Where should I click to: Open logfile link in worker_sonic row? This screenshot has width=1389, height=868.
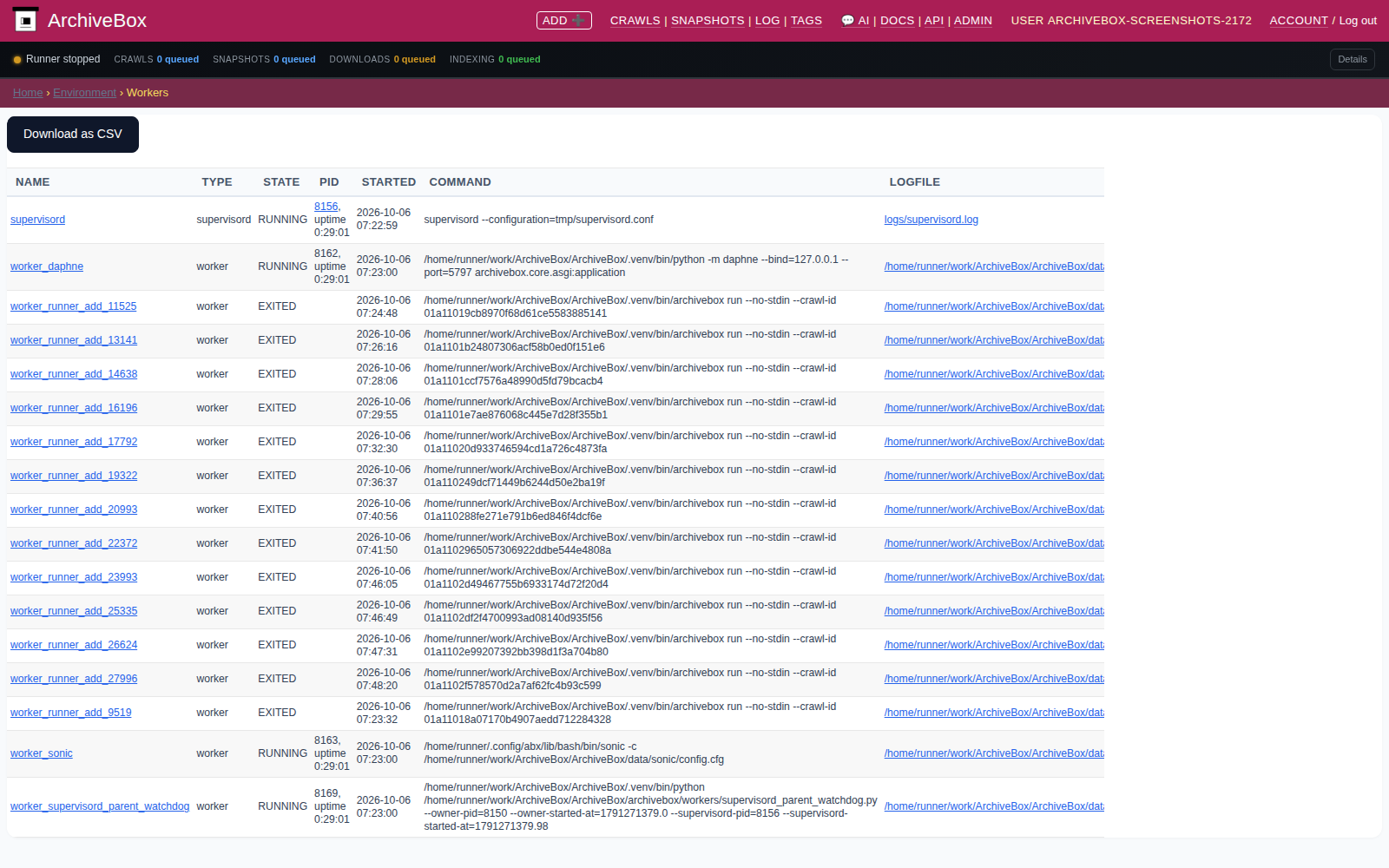[994, 753]
